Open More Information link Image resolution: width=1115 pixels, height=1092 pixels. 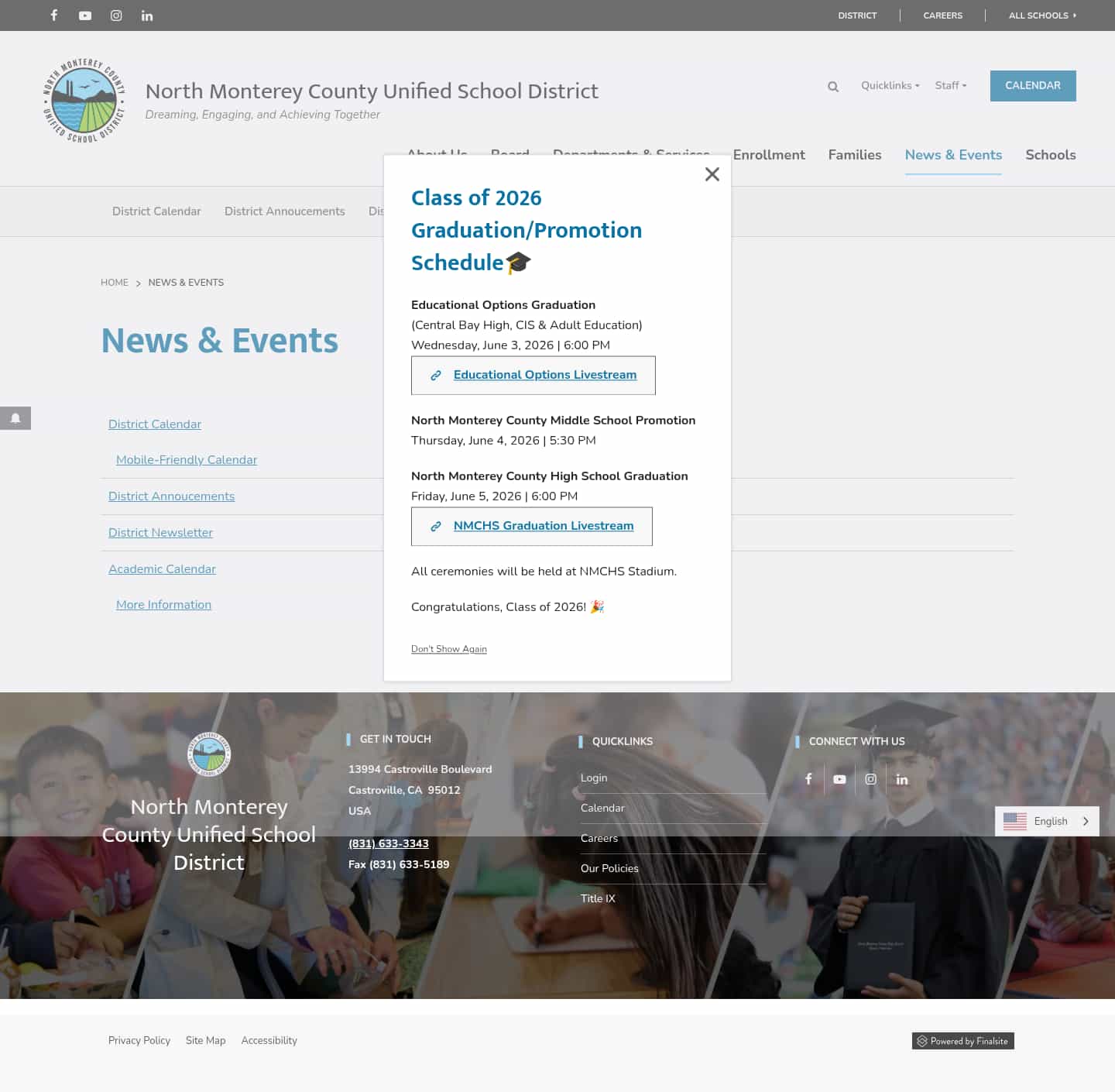click(x=163, y=605)
